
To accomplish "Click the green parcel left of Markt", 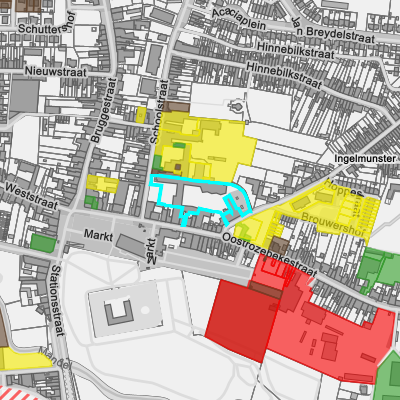I will point(43,243).
